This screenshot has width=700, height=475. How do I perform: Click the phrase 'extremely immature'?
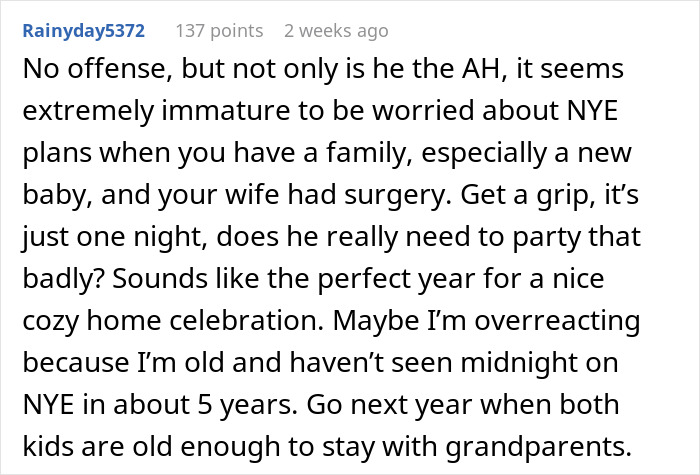(156, 111)
